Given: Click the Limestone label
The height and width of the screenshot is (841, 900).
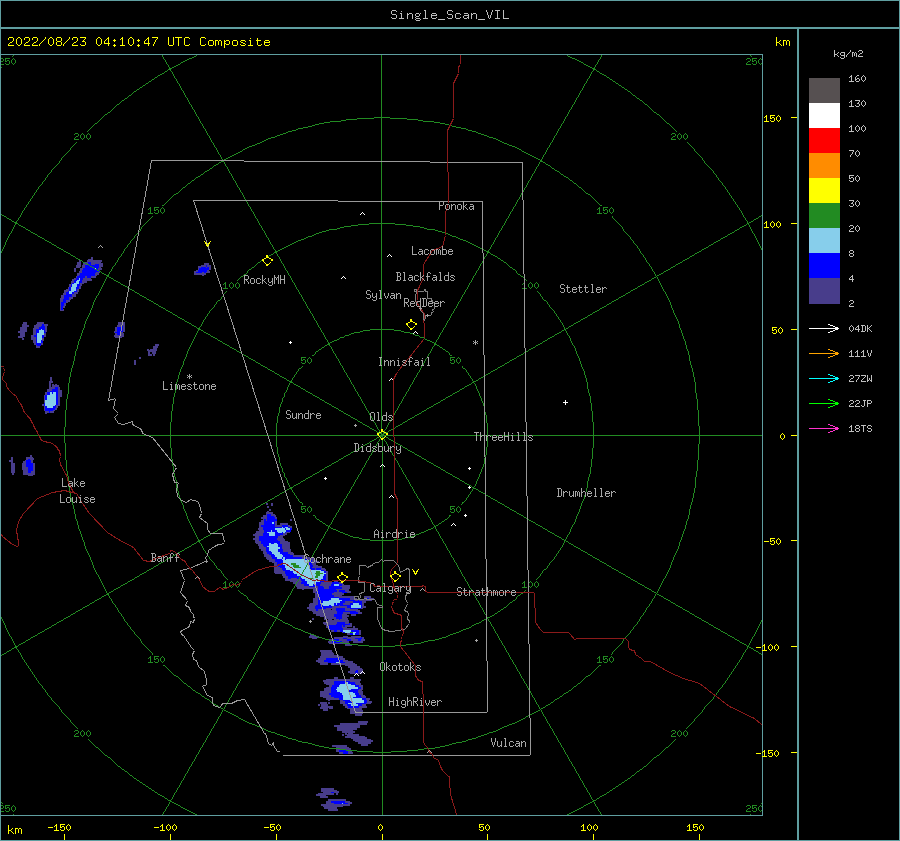Looking at the screenshot, I should coord(189,386).
